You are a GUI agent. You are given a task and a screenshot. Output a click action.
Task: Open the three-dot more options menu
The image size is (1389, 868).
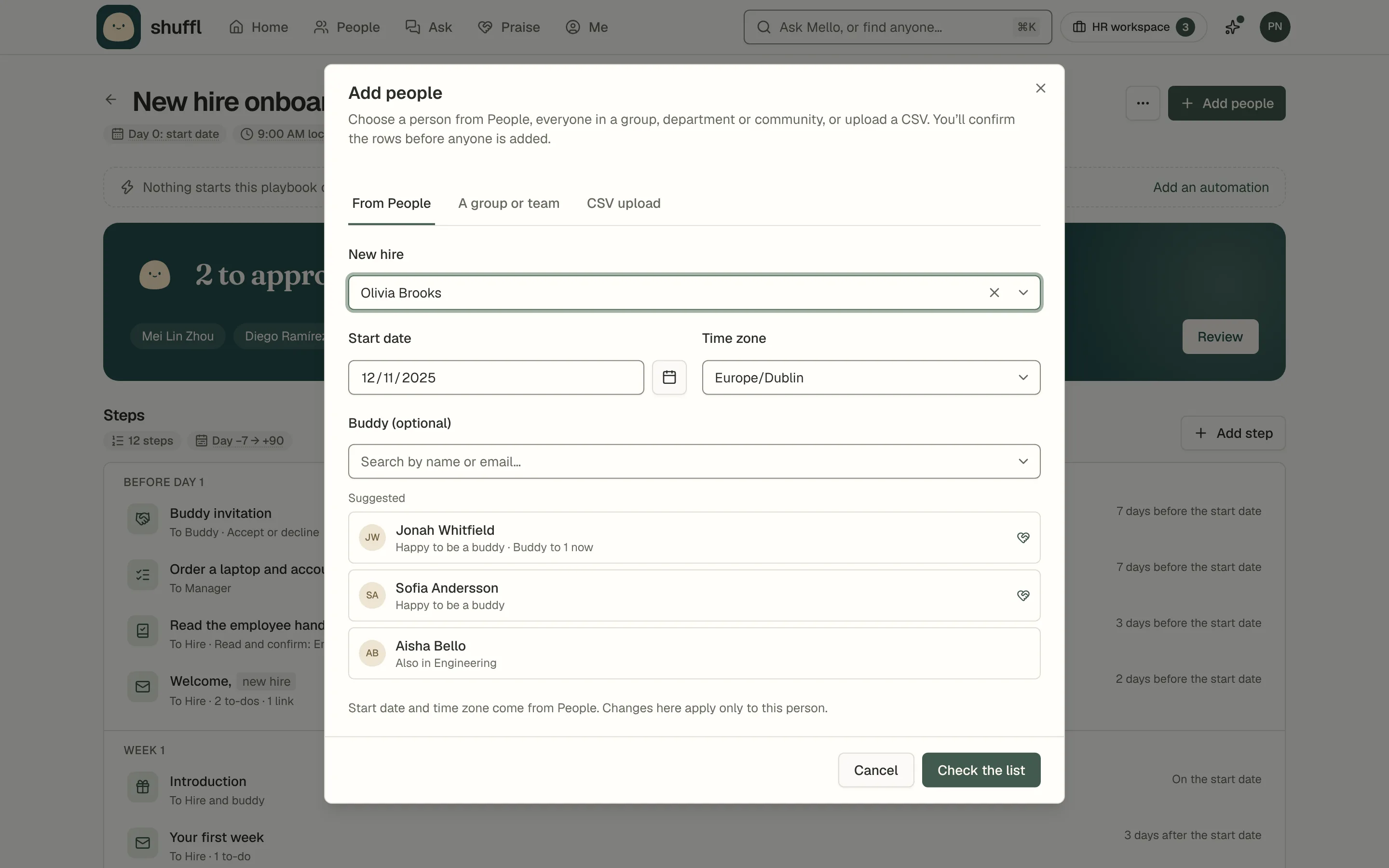pyautogui.click(x=1143, y=103)
